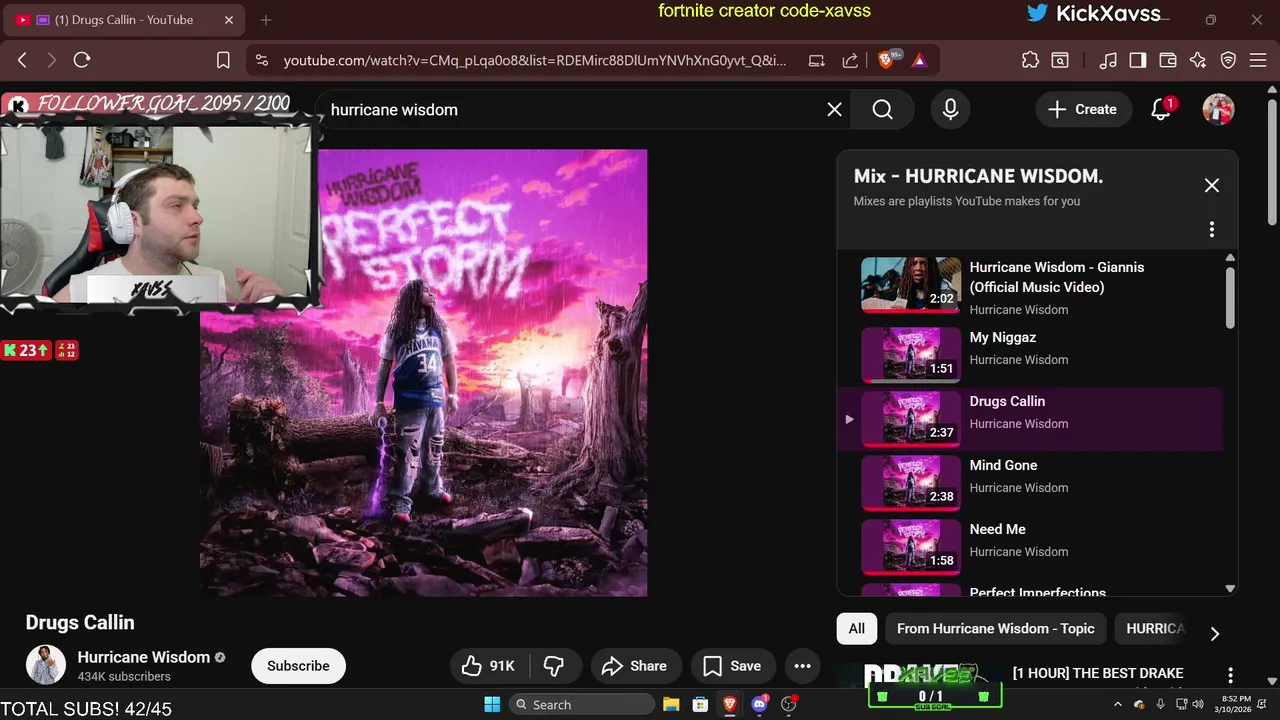Click the Windows taskbar Search box
This screenshot has height=720, width=1280.
(580, 704)
